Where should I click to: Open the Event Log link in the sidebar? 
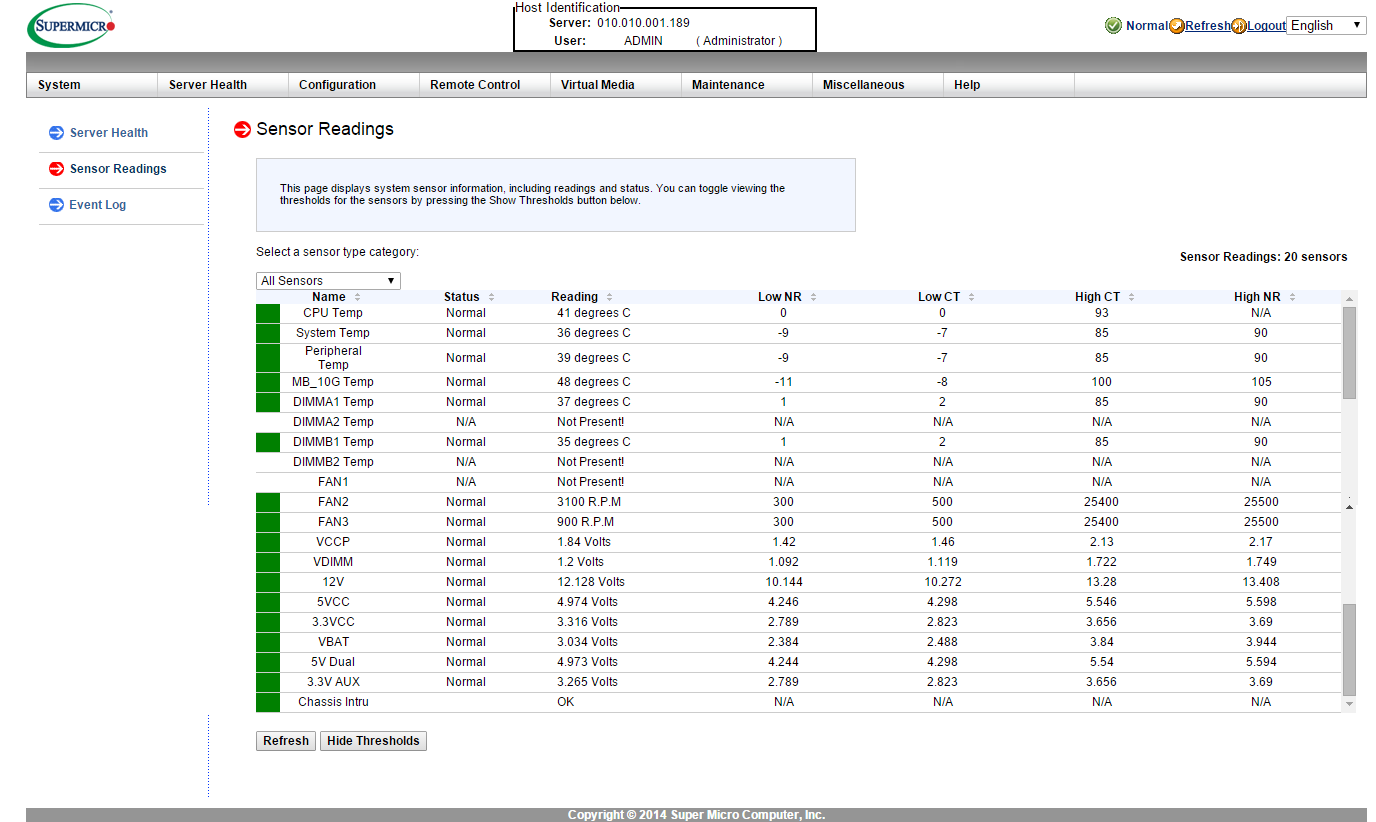coord(97,205)
